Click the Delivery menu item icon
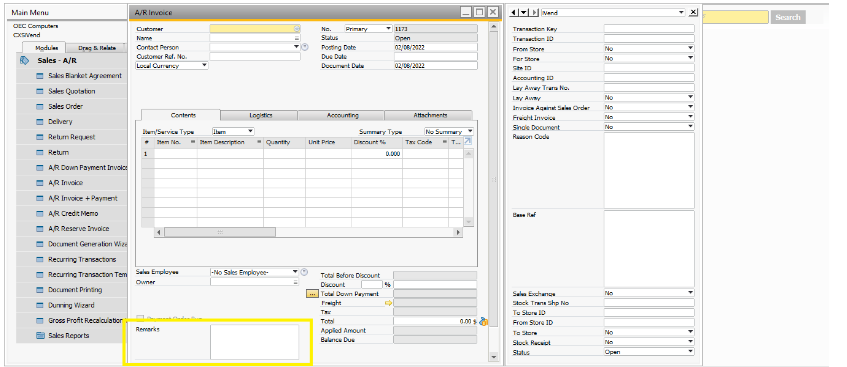 (39, 122)
